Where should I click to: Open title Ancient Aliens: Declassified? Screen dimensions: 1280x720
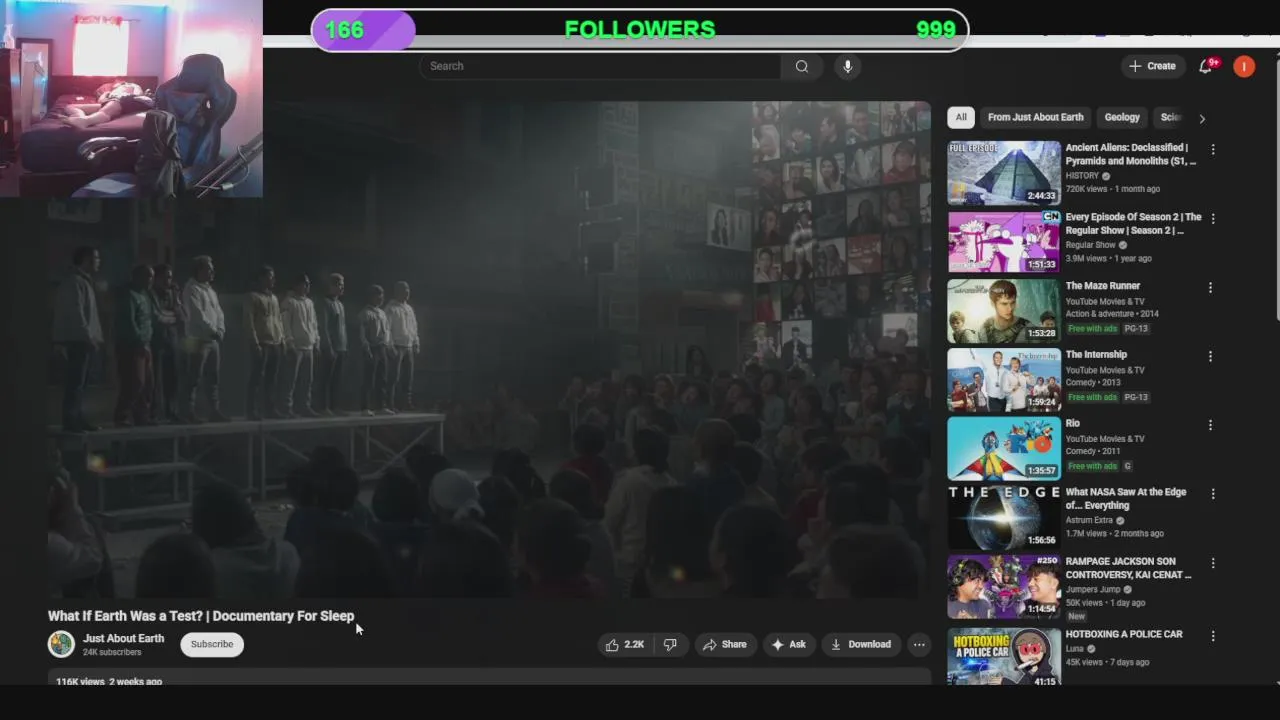(1131, 154)
